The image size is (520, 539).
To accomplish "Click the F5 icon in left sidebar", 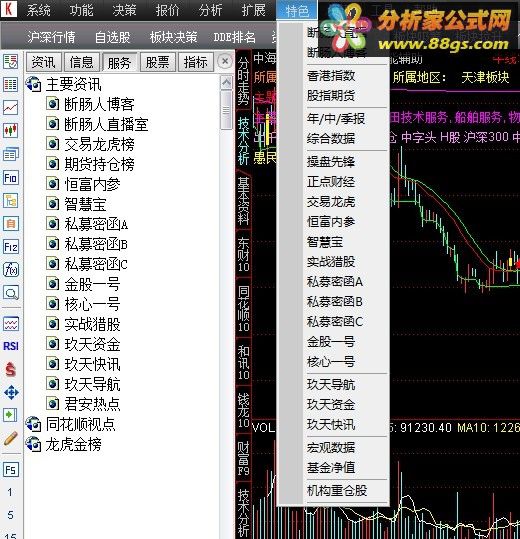I will coord(10,470).
